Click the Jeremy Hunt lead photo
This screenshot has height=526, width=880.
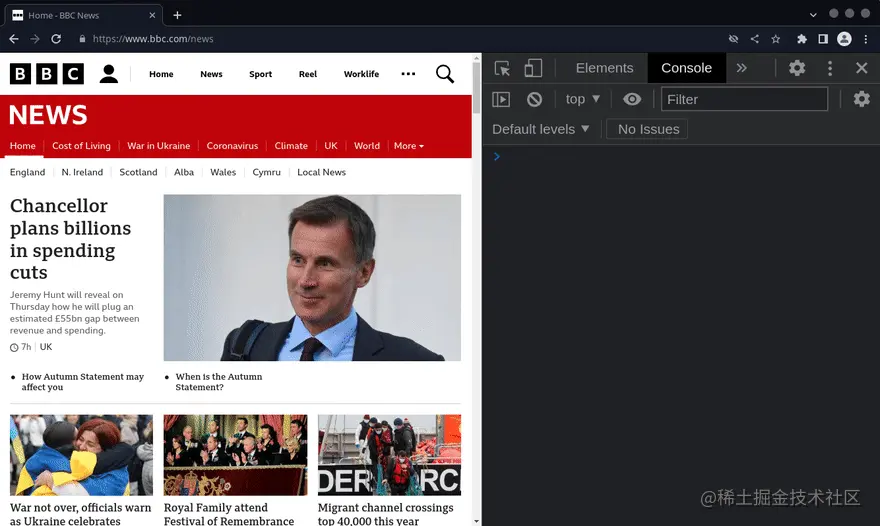pyautogui.click(x=312, y=277)
